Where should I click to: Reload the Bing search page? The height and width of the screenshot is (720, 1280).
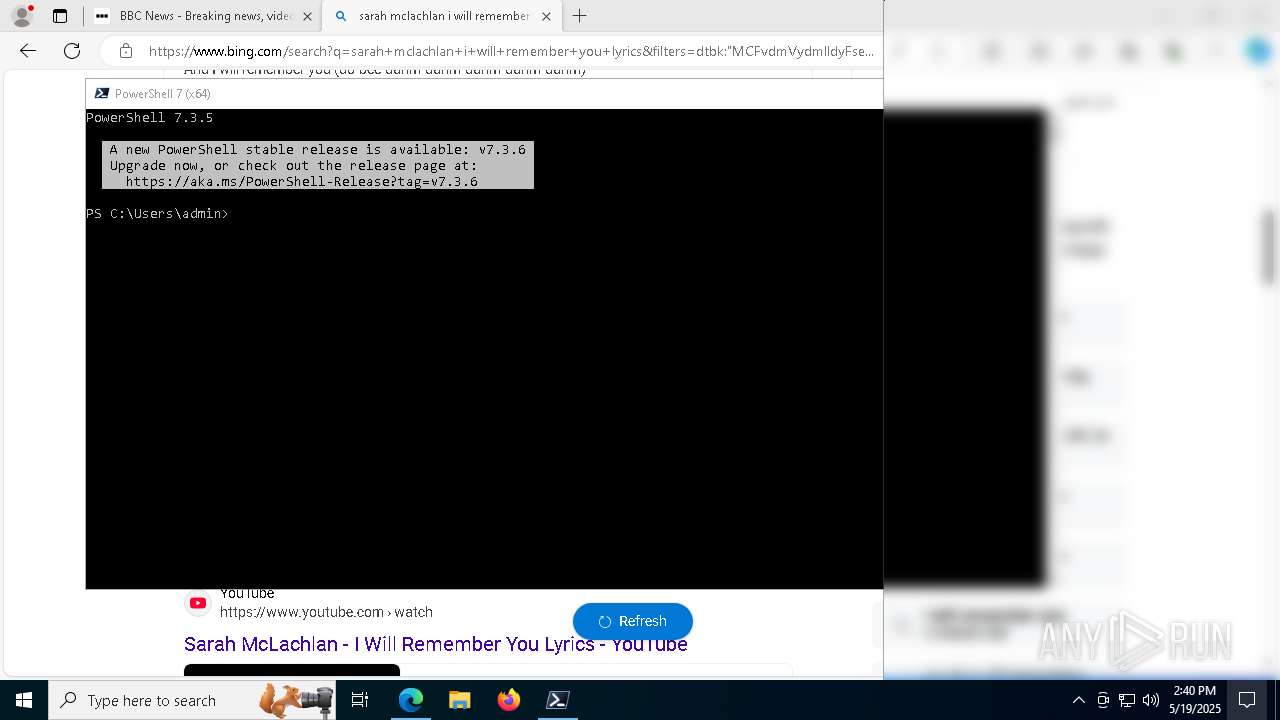pyautogui.click(x=72, y=51)
